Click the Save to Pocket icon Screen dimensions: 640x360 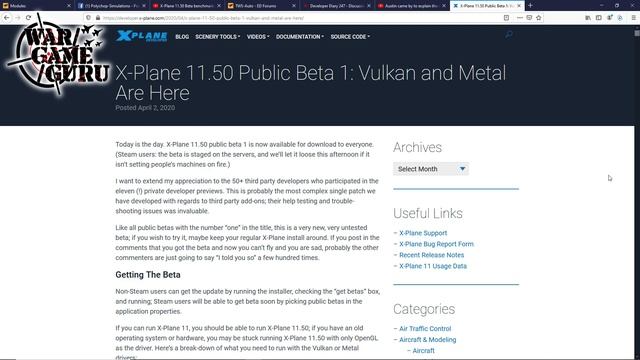point(529,18)
